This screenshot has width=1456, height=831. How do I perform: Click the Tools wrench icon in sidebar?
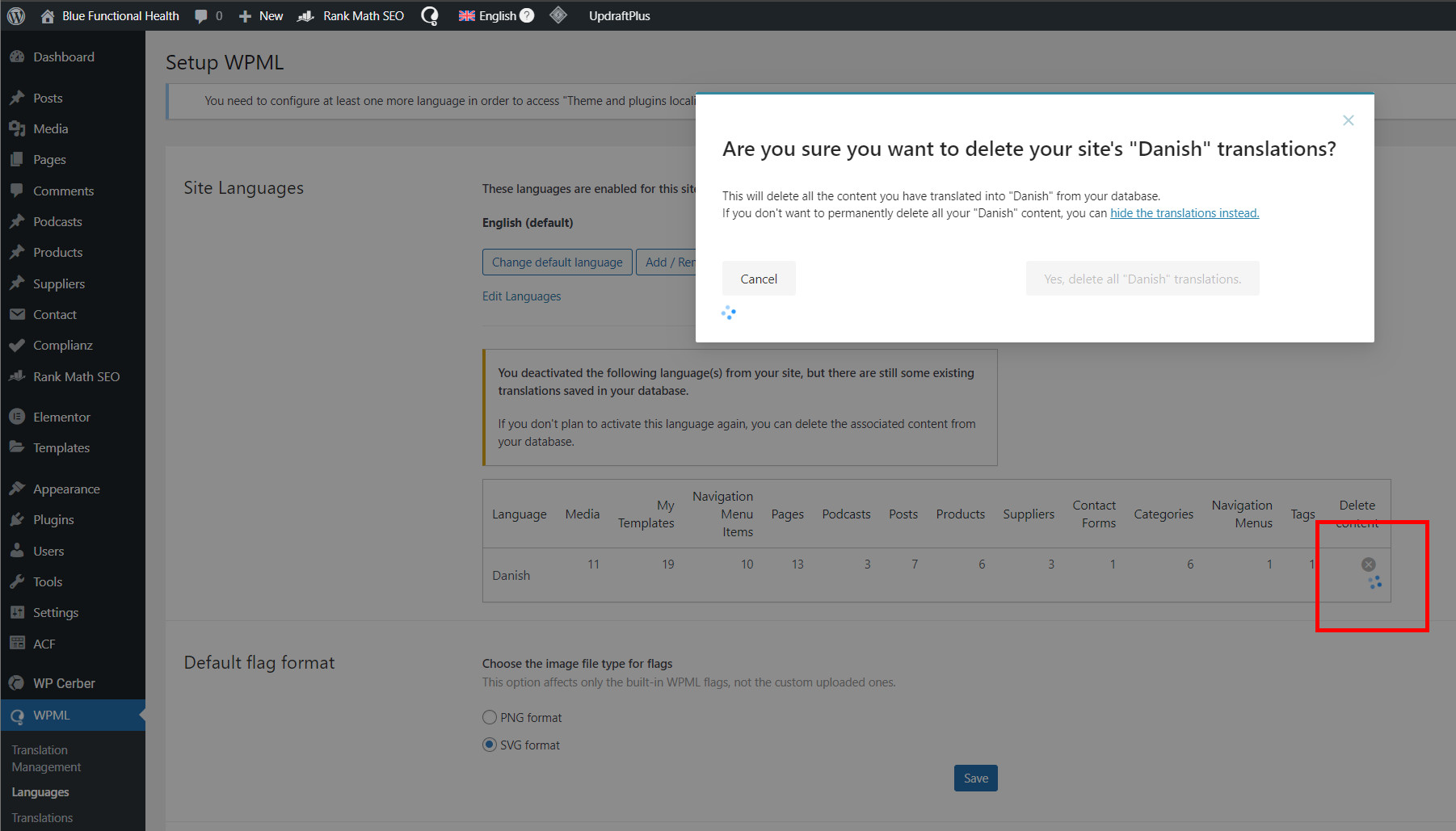point(17,581)
